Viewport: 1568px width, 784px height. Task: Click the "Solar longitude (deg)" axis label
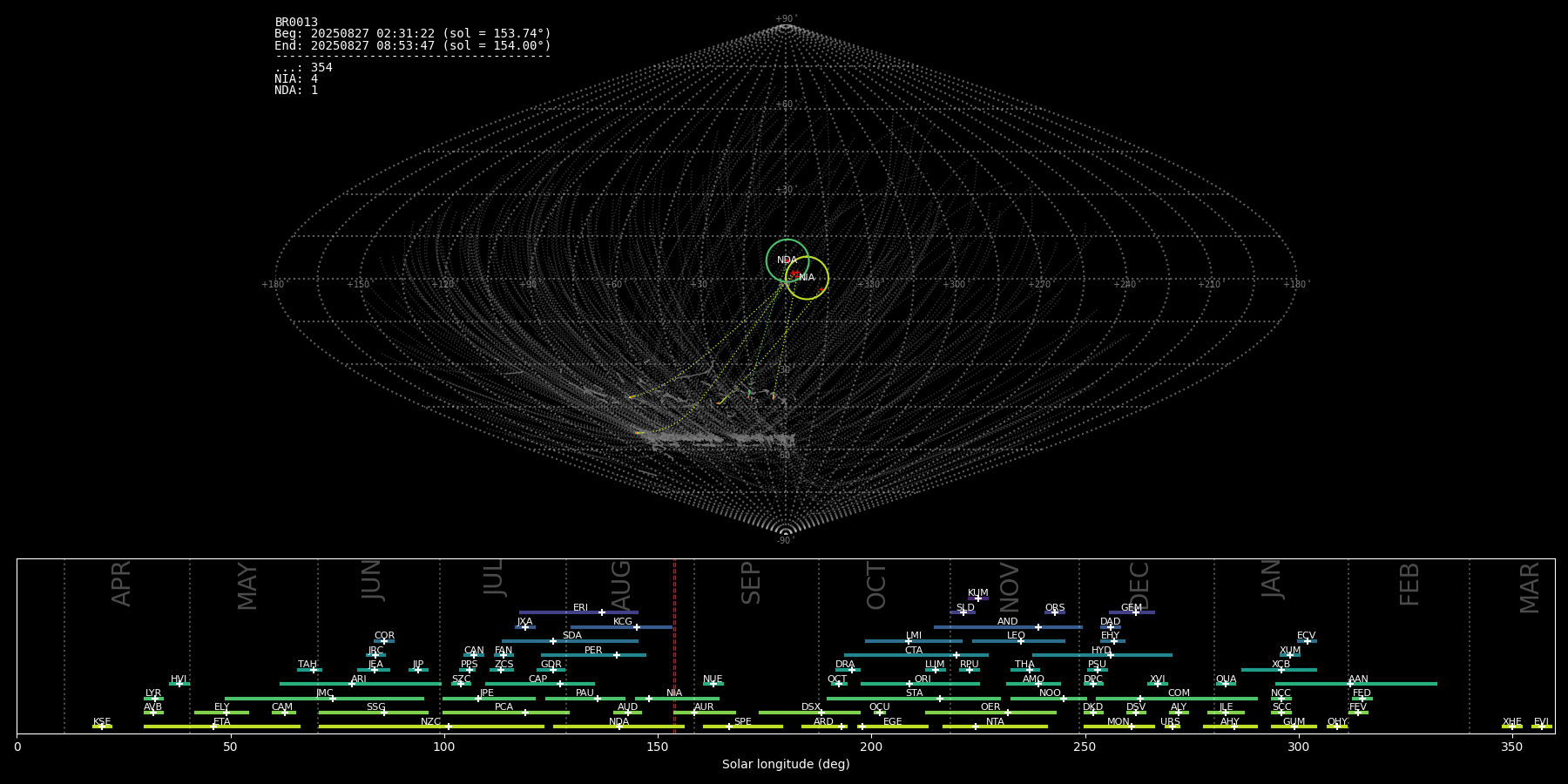coord(786,764)
